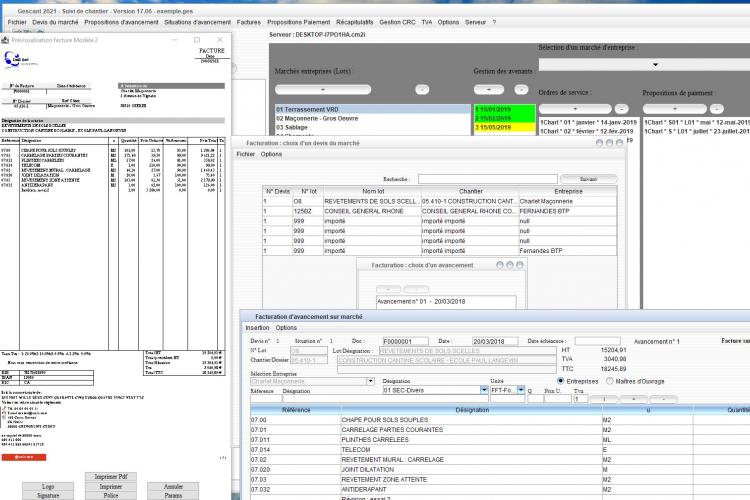The width and height of the screenshot is (750, 500).
Task: Select Avancement n° 01 - 20/03/2018 entry
Action: (x=446, y=301)
